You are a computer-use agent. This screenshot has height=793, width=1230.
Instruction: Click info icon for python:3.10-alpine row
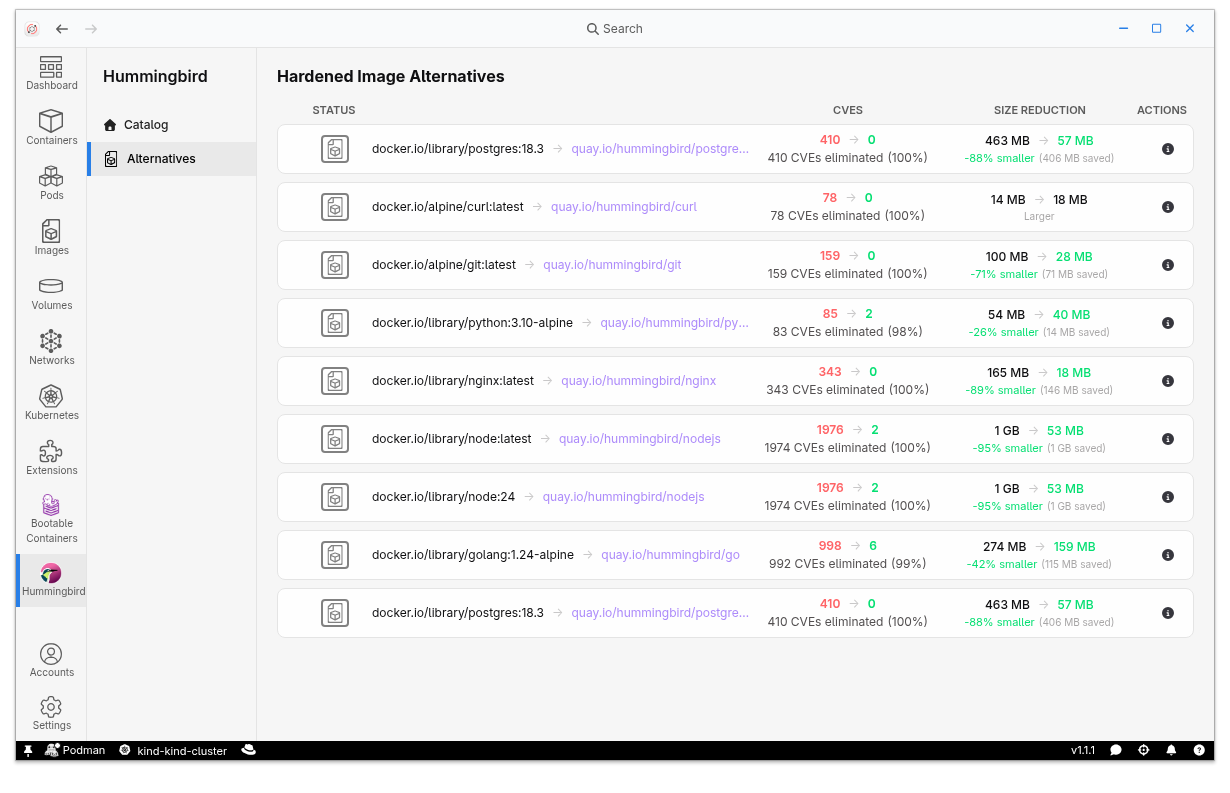tap(1167, 323)
